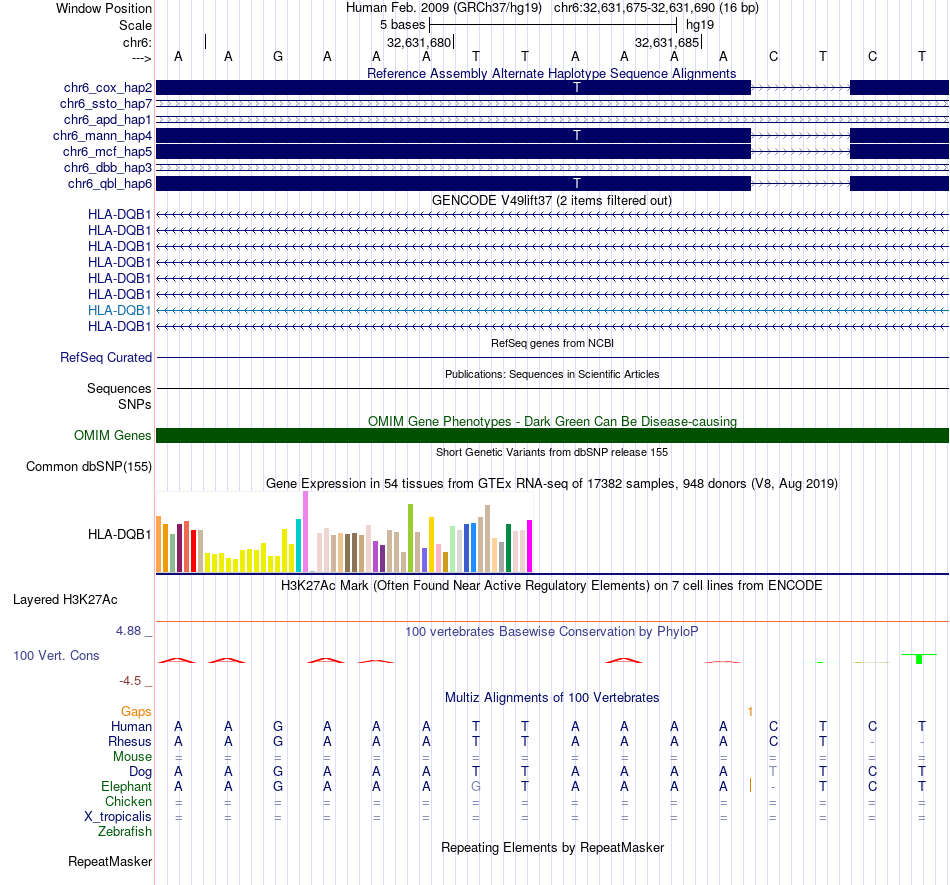The image size is (950, 885).
Task: Select the Rhesus species label
Action: pyautogui.click(x=130, y=741)
